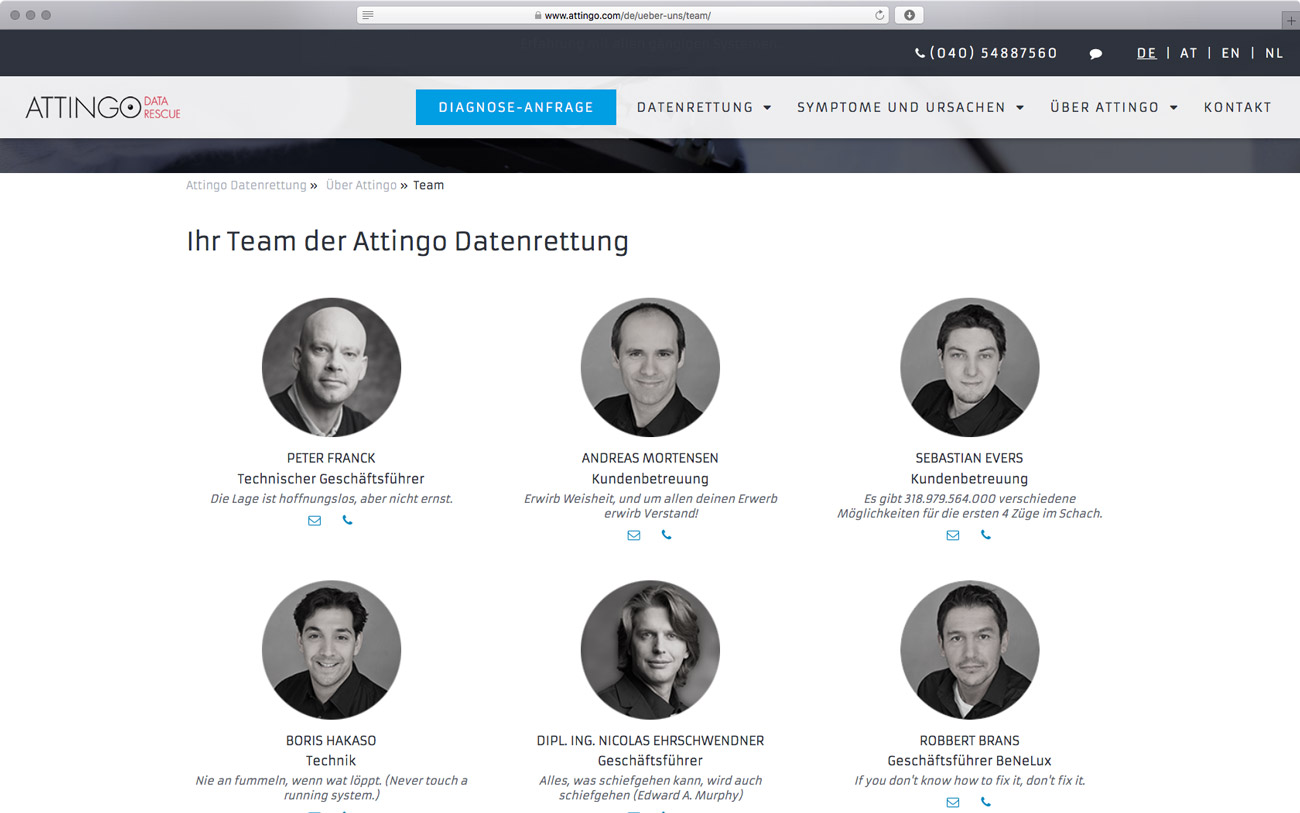Click the title Geschäftsführer BeNeLux
The width and height of the screenshot is (1300, 813).
point(969,761)
